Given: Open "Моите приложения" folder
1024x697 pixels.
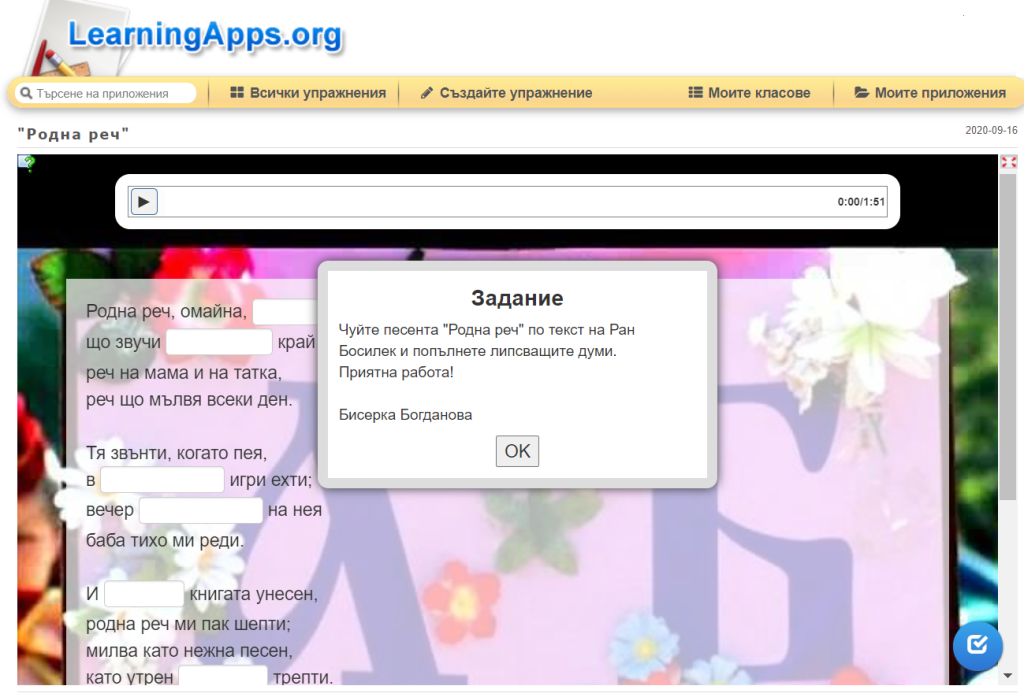Looking at the screenshot, I should pyautogui.click(x=930, y=93).
